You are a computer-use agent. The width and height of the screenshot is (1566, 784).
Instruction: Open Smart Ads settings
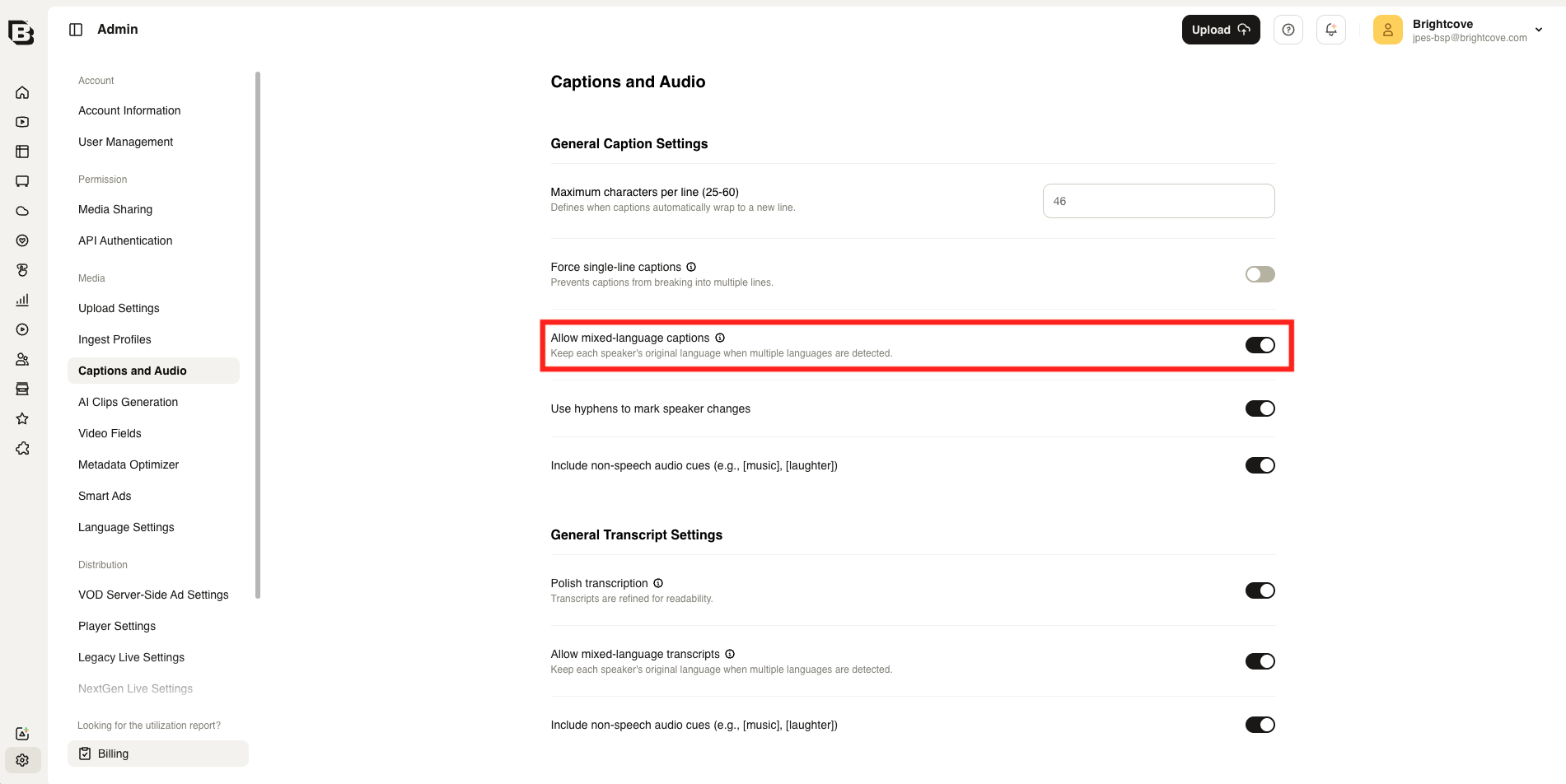point(105,496)
